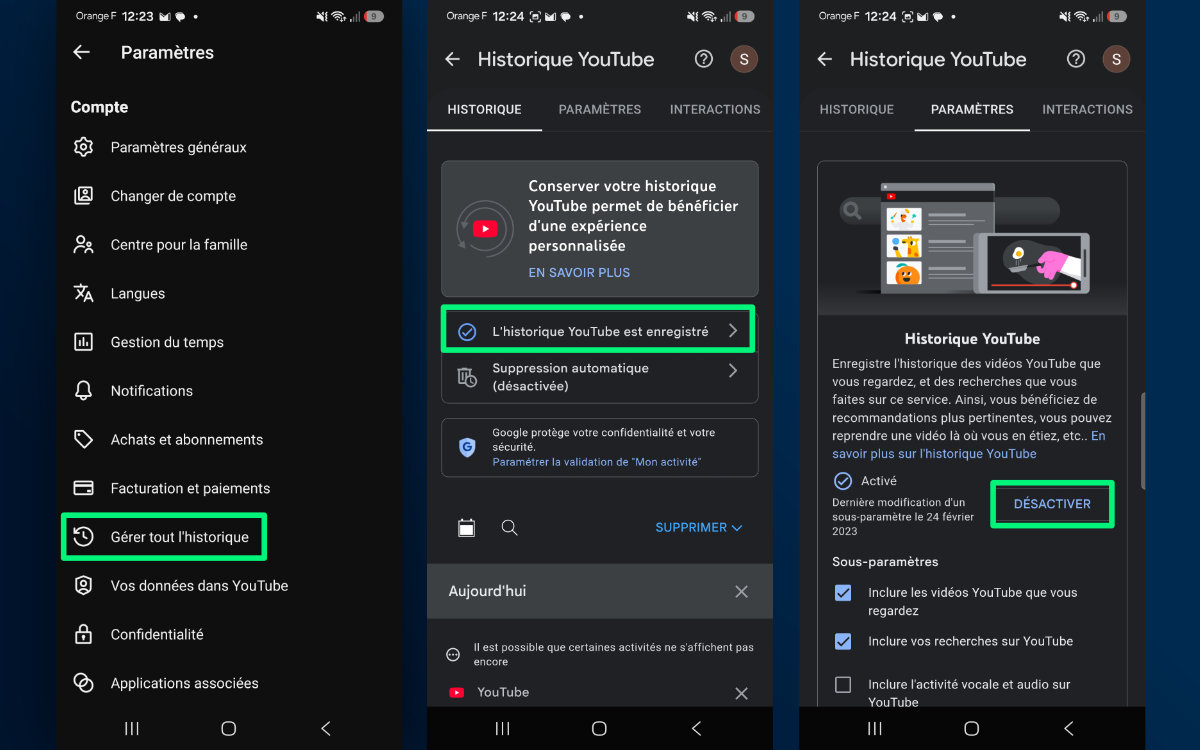Tap the Langues translate icon
Screen dimensions: 1200x750
[x=84, y=293]
